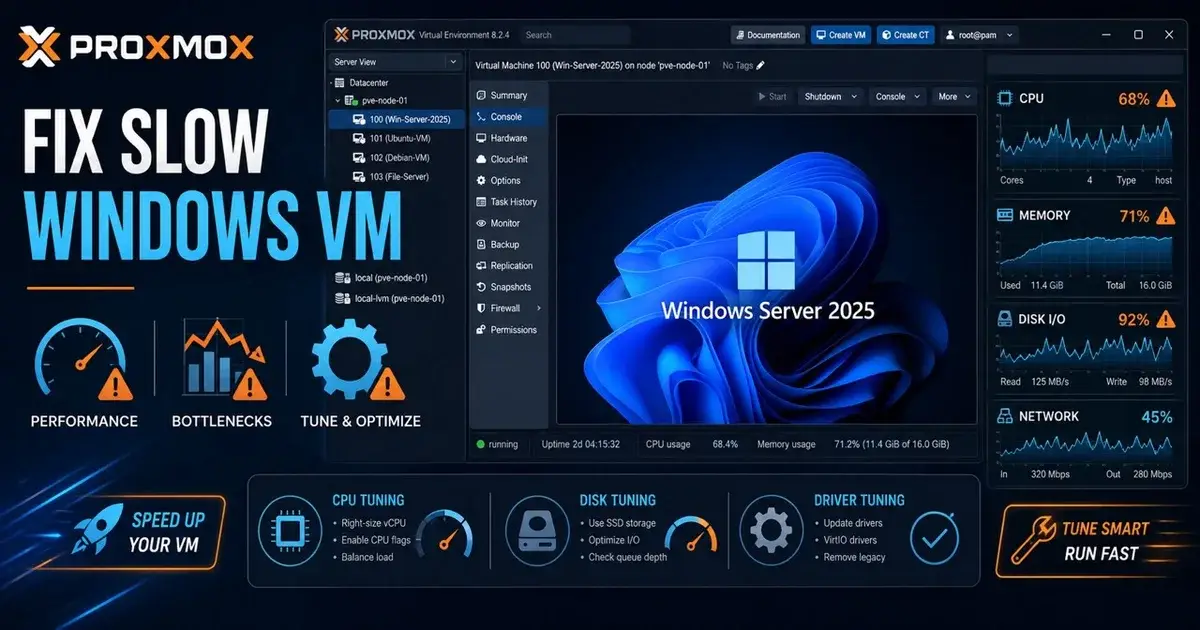Click the greyed-out Start button
The height and width of the screenshot is (630, 1200).
coord(772,97)
